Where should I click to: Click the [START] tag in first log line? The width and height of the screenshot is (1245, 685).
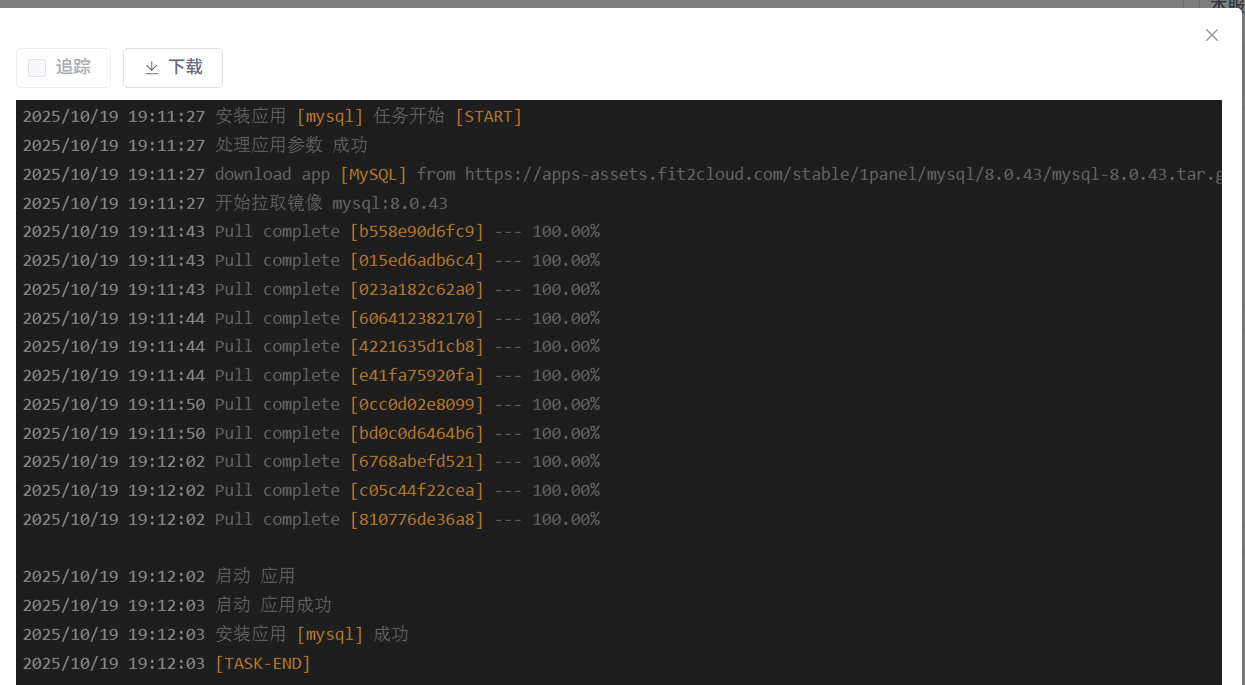488,117
